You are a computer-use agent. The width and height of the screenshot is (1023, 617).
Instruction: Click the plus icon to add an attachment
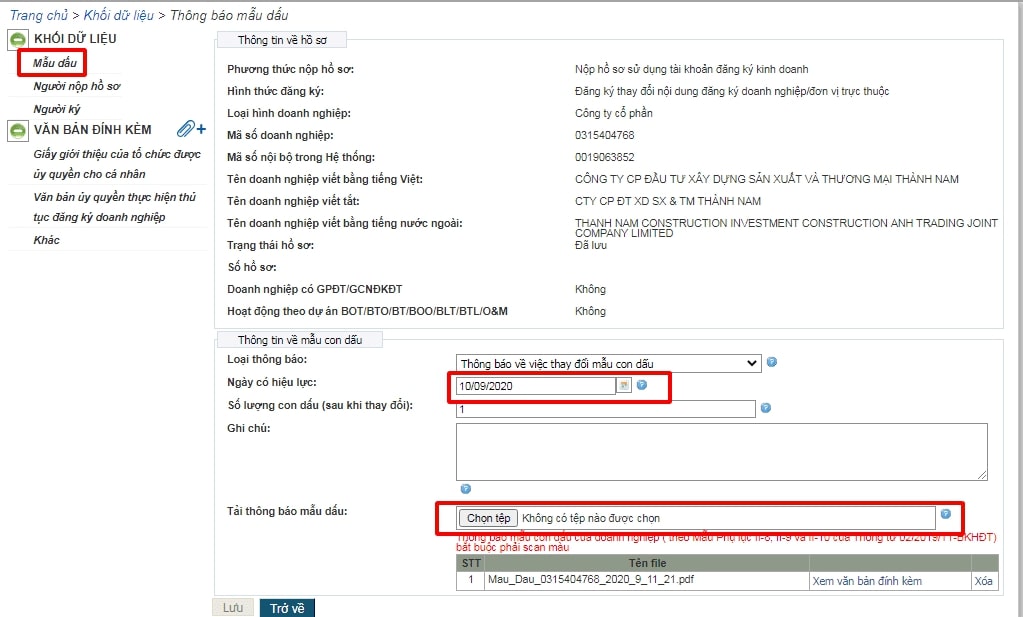pos(201,128)
